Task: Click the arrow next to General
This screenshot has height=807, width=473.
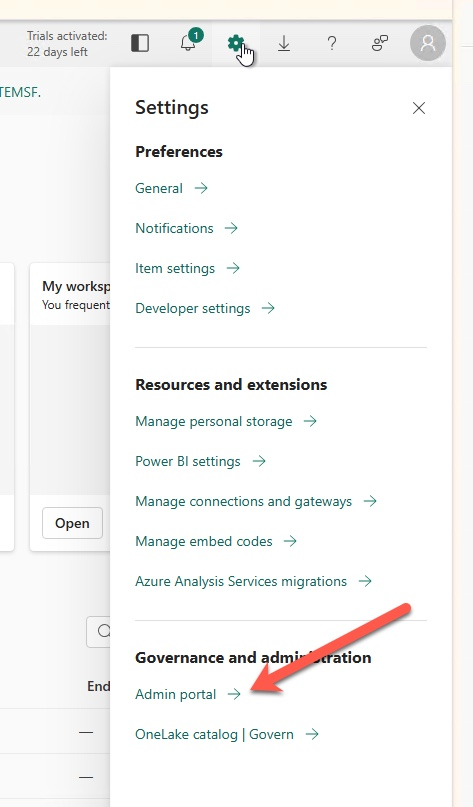Action: pos(201,188)
